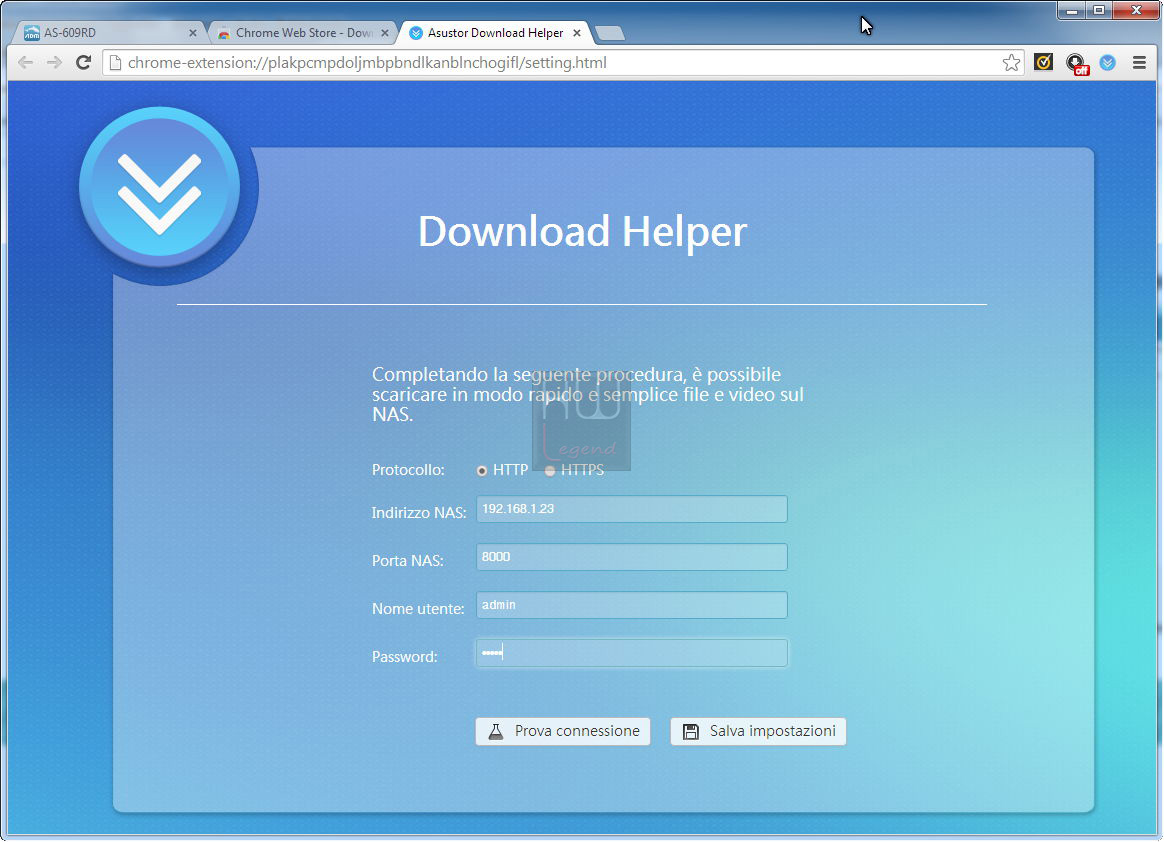
Task: Open a new tab
Action: [609, 33]
